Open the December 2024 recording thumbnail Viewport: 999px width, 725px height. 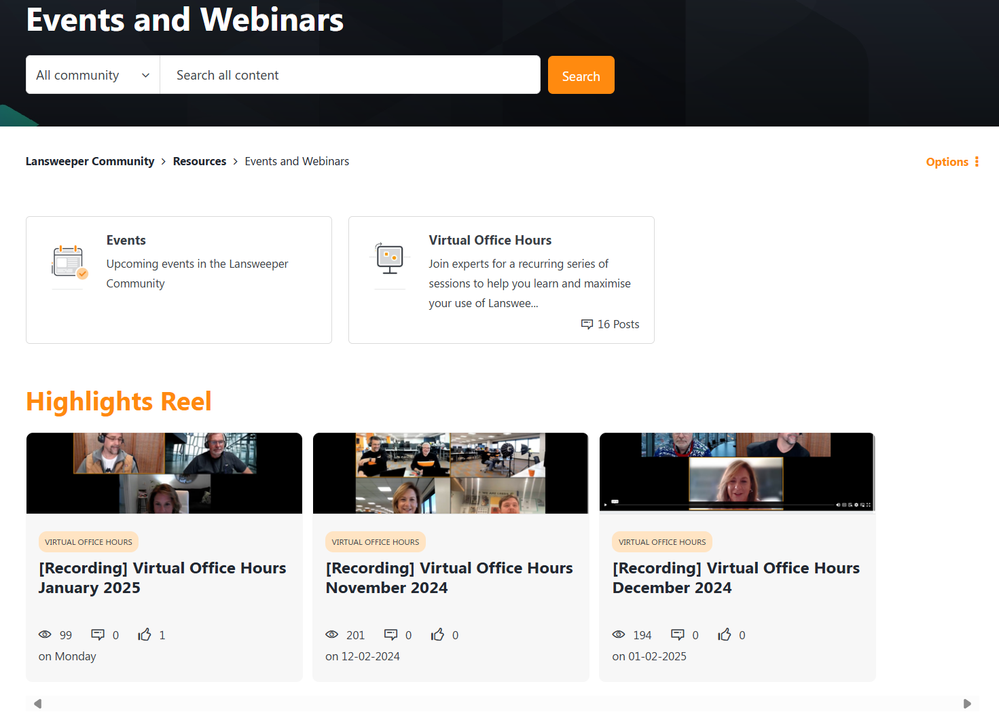click(x=737, y=472)
